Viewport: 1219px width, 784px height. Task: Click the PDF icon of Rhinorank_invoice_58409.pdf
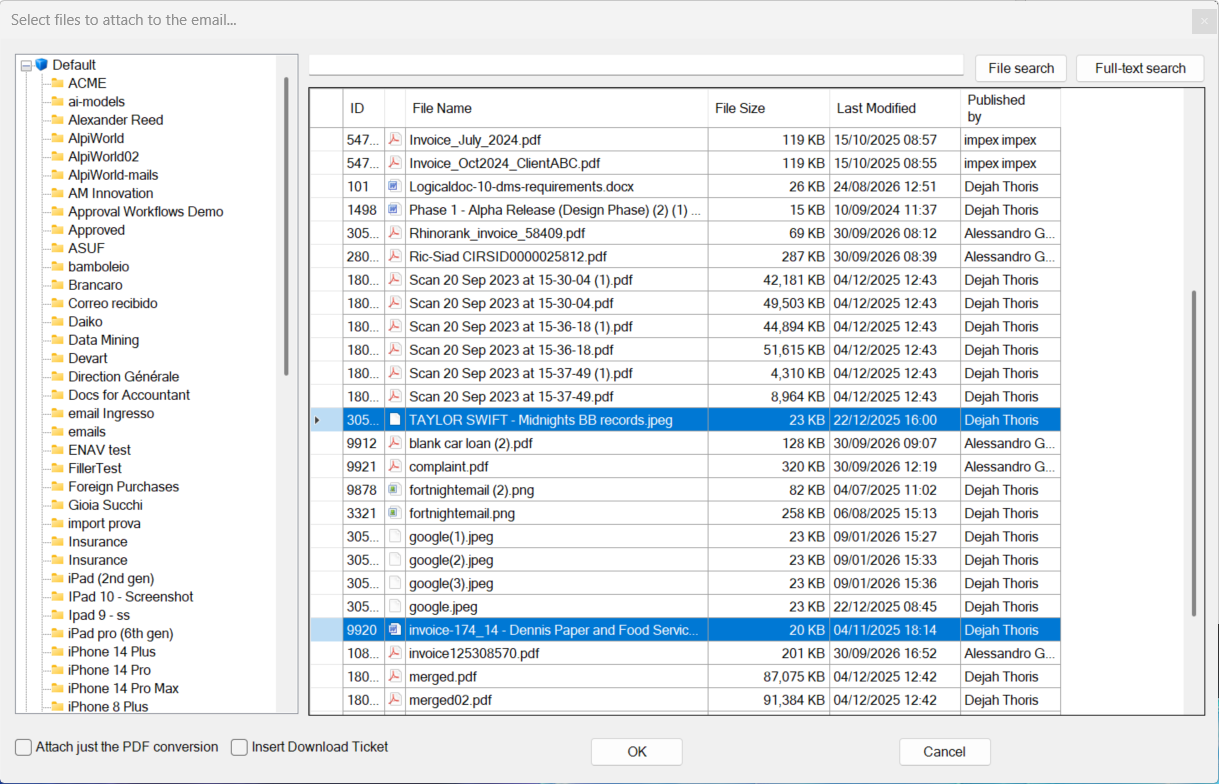tap(394, 233)
